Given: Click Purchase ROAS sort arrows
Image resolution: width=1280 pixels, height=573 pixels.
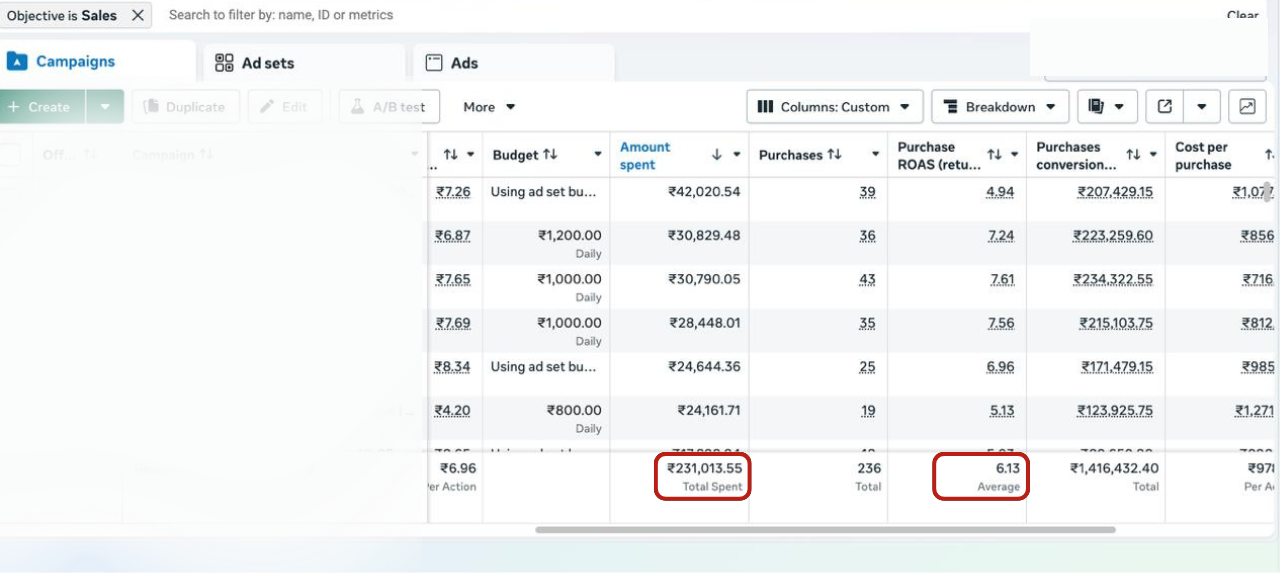Looking at the screenshot, I should point(994,155).
